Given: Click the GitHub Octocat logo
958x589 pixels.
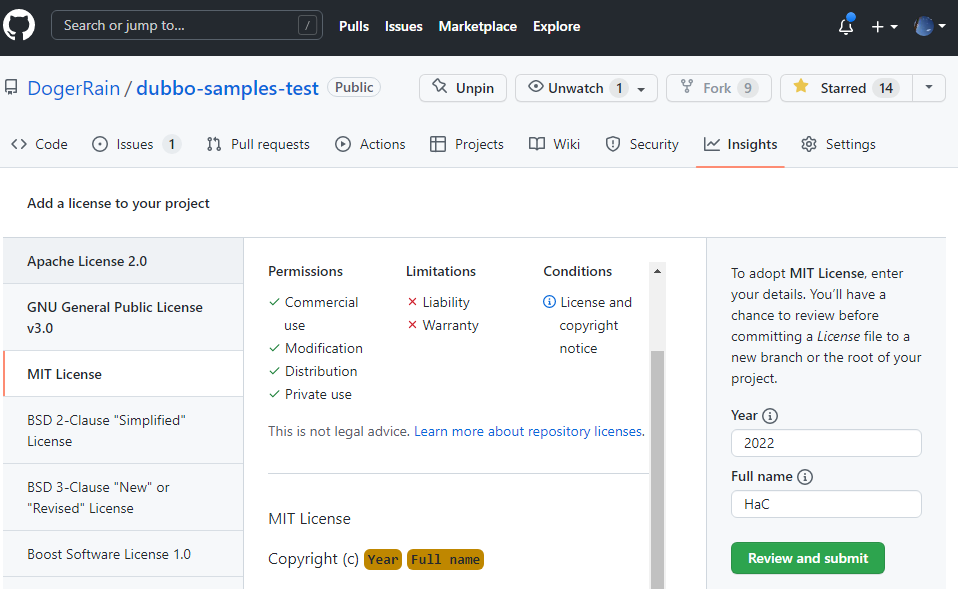Looking at the screenshot, I should tap(20, 26).
